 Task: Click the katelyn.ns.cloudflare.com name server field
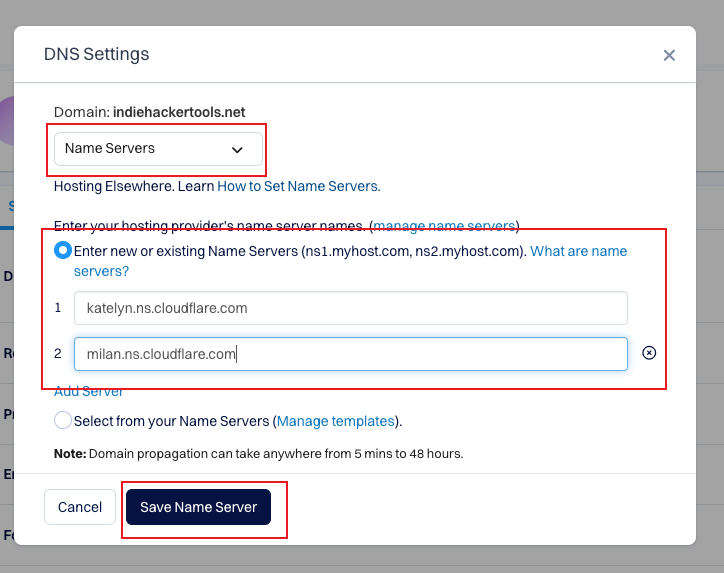351,308
